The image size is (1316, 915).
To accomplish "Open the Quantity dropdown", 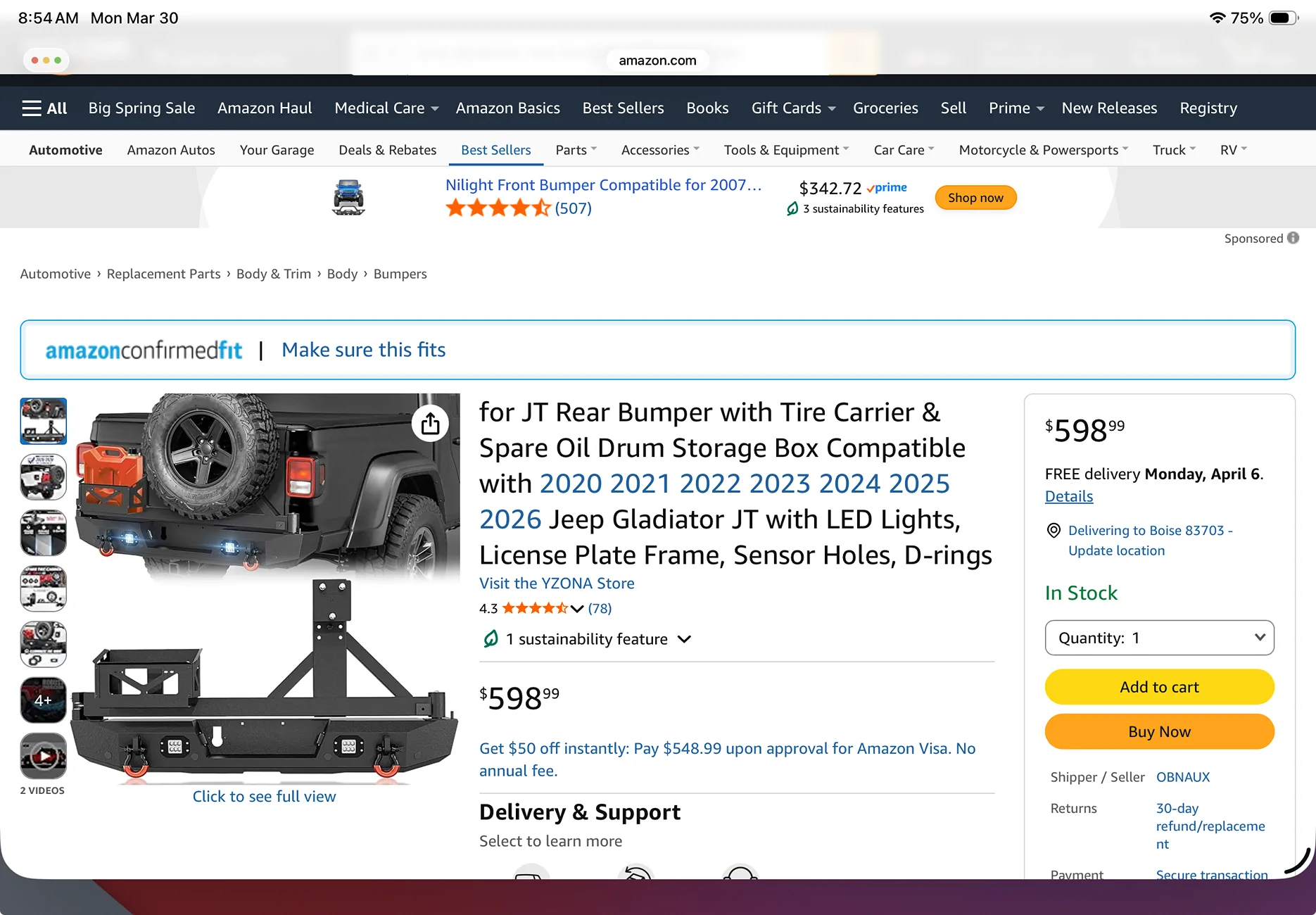I will click(1159, 638).
